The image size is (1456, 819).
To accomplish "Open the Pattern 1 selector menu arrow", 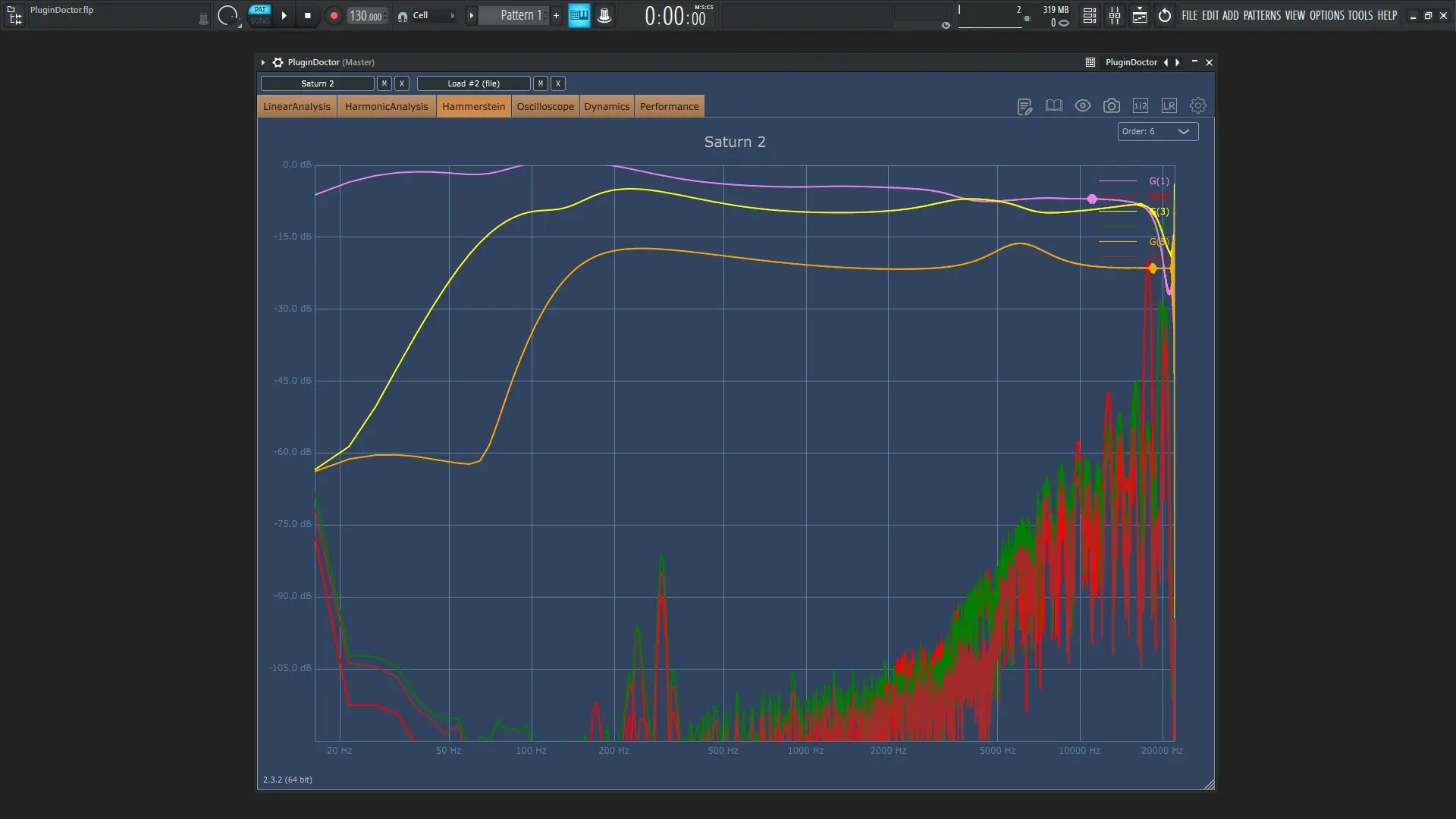I will coord(471,15).
